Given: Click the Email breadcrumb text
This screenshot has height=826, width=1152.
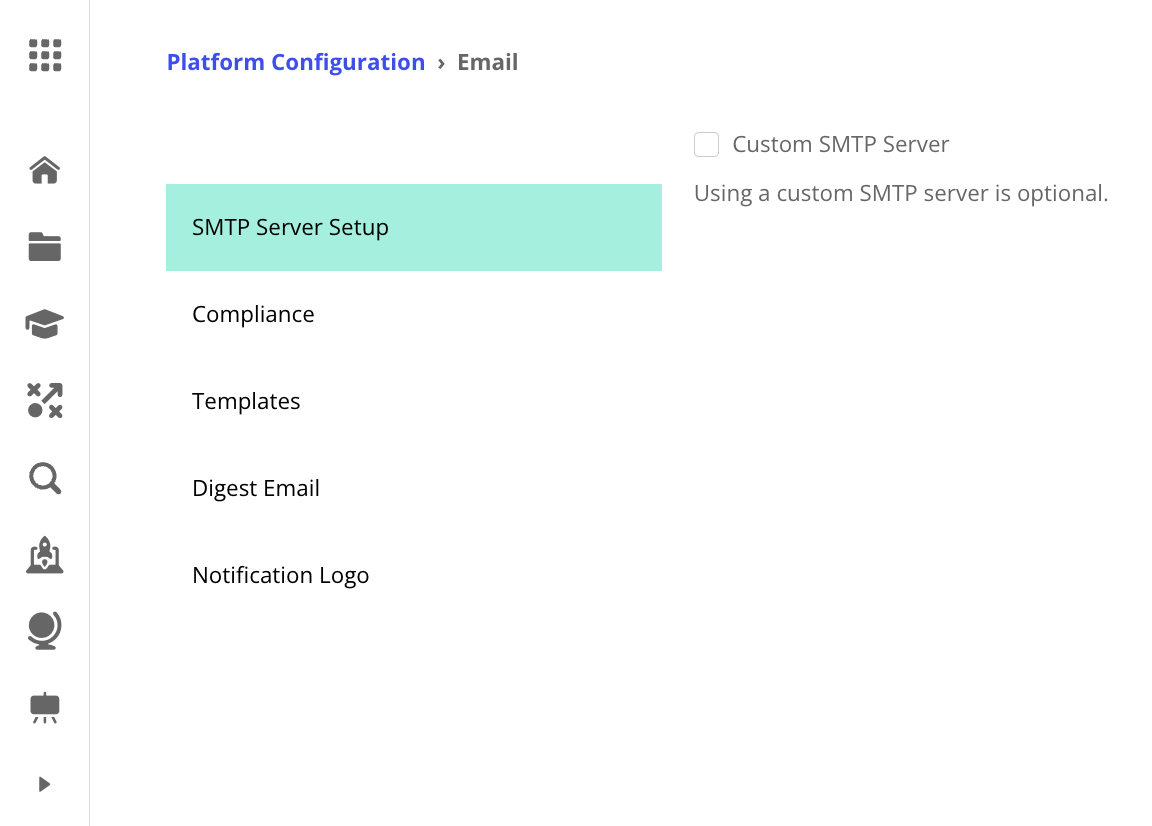Looking at the screenshot, I should (x=488, y=62).
